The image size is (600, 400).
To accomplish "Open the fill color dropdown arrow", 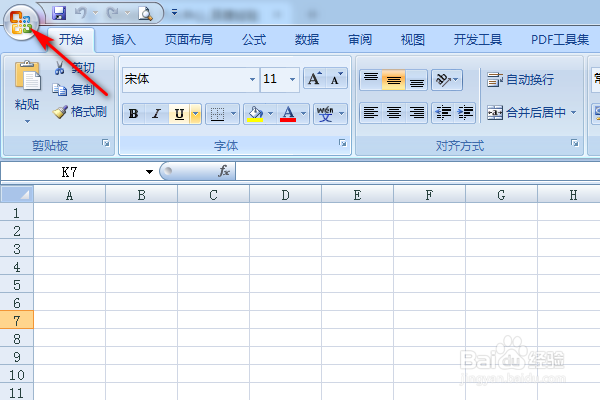I will [271, 114].
